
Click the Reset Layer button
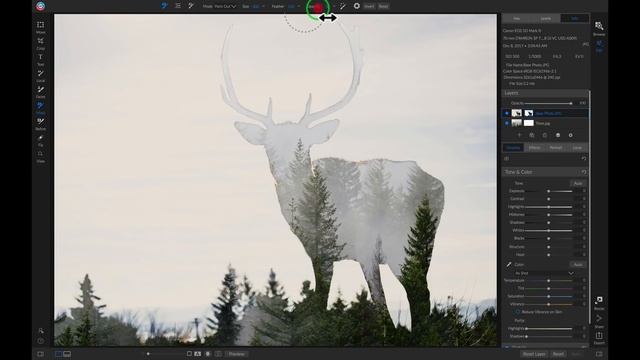pyautogui.click(x=534, y=354)
